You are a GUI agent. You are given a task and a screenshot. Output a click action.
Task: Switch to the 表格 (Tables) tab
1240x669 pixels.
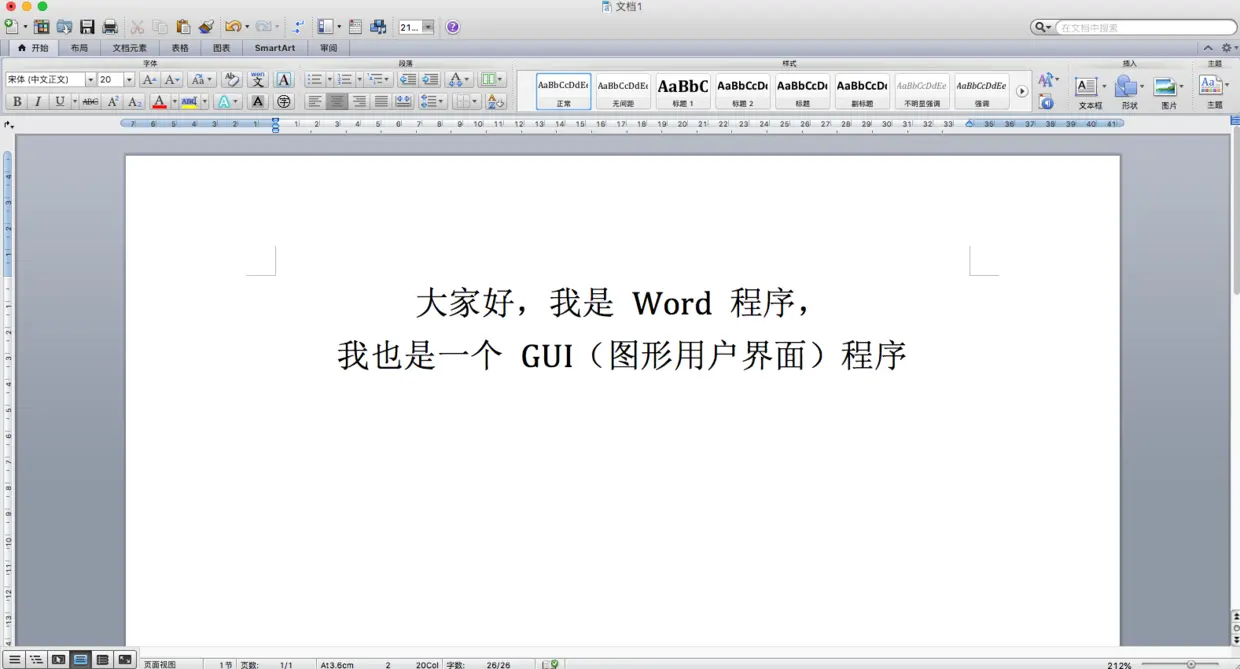[180, 47]
